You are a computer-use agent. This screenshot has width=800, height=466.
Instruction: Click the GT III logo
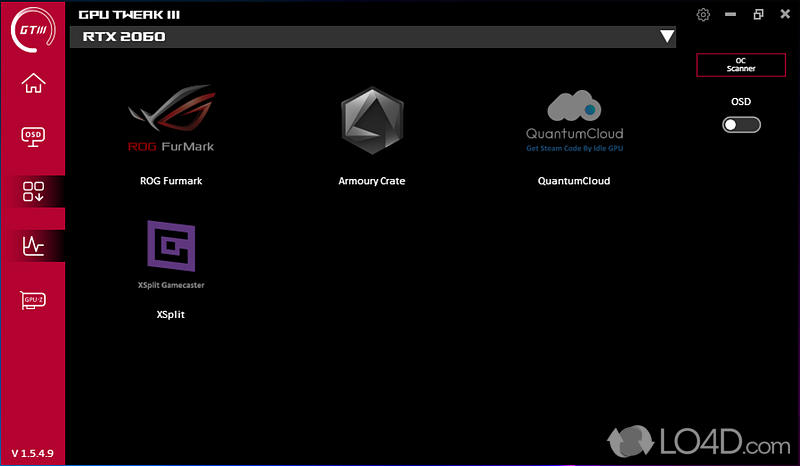coord(33,30)
